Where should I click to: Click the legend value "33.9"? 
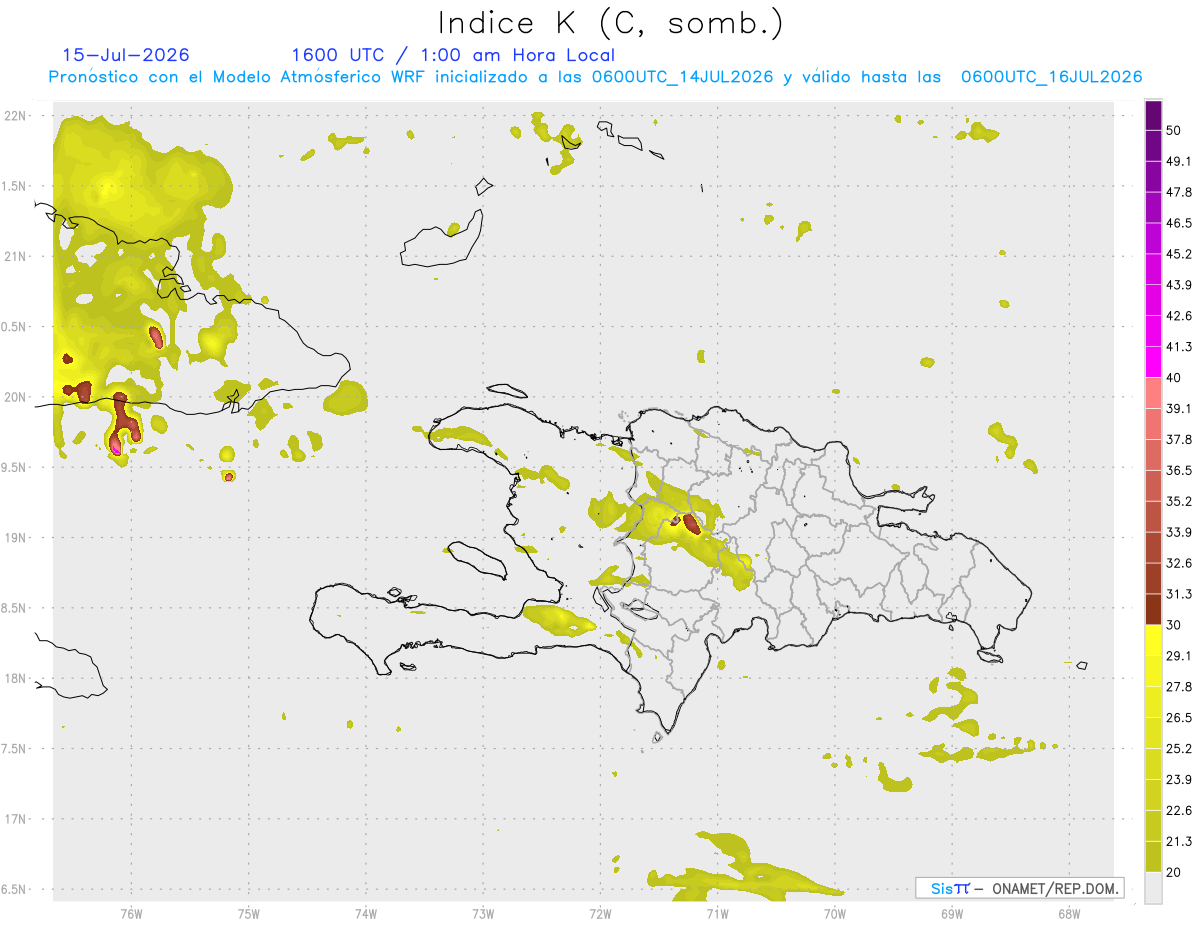coord(1181,532)
